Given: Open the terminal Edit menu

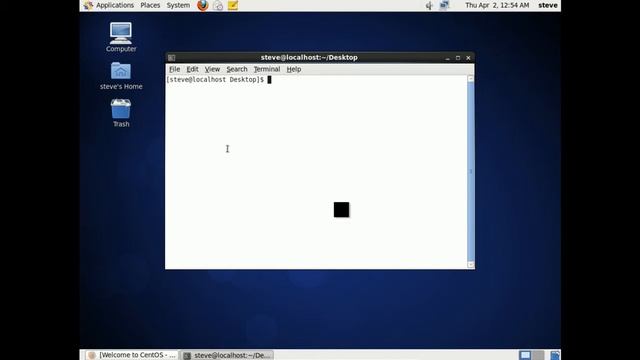Looking at the screenshot, I should [192, 69].
